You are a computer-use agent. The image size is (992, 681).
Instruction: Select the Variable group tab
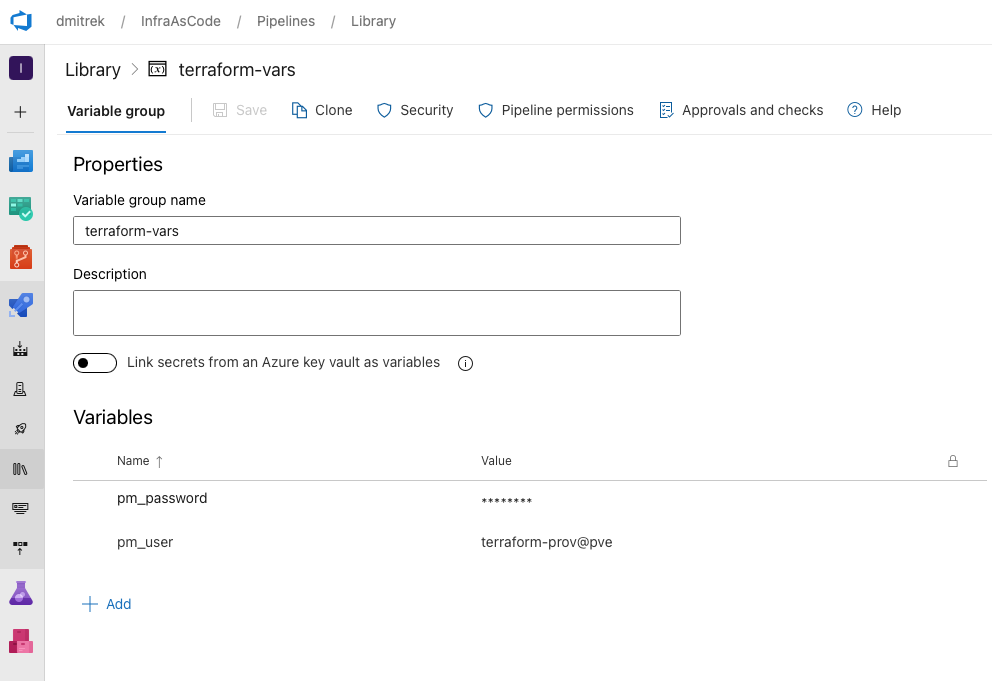tap(116, 111)
